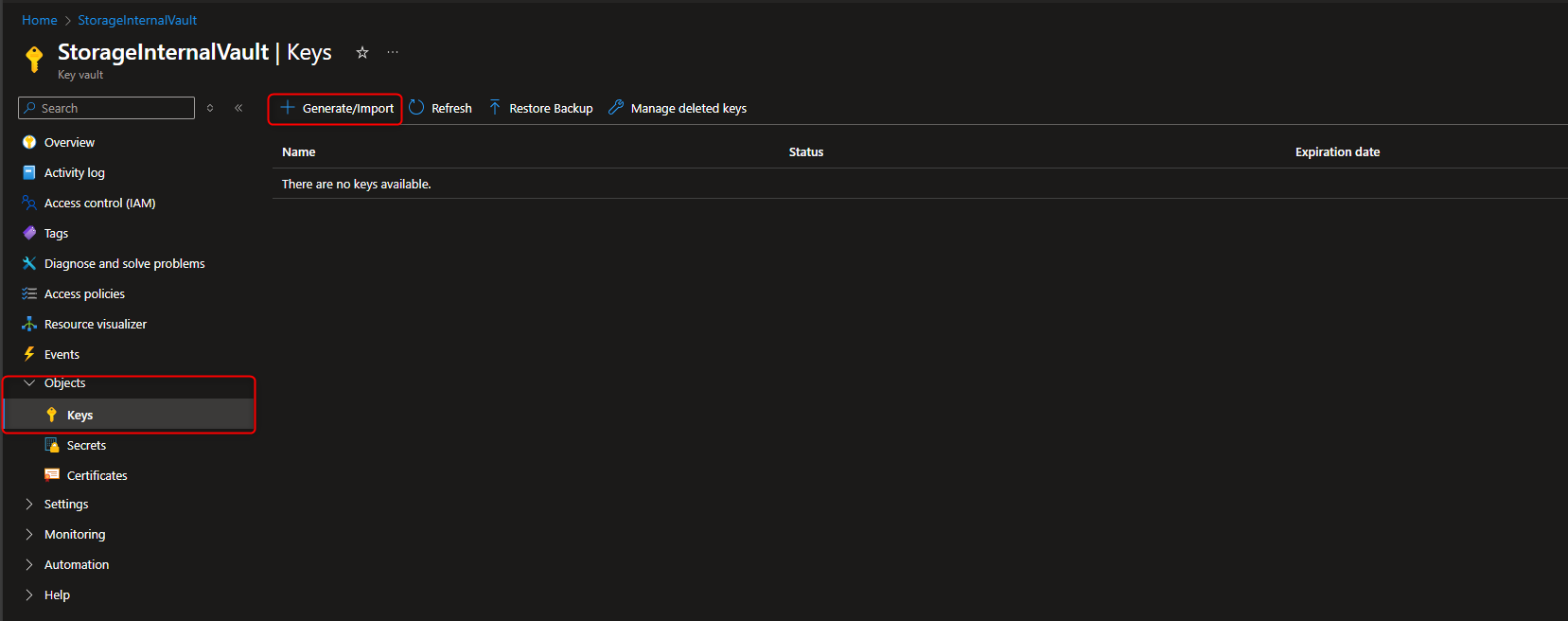Click the Manage deleted keys wrench icon
The image size is (1568, 621).
(616, 108)
